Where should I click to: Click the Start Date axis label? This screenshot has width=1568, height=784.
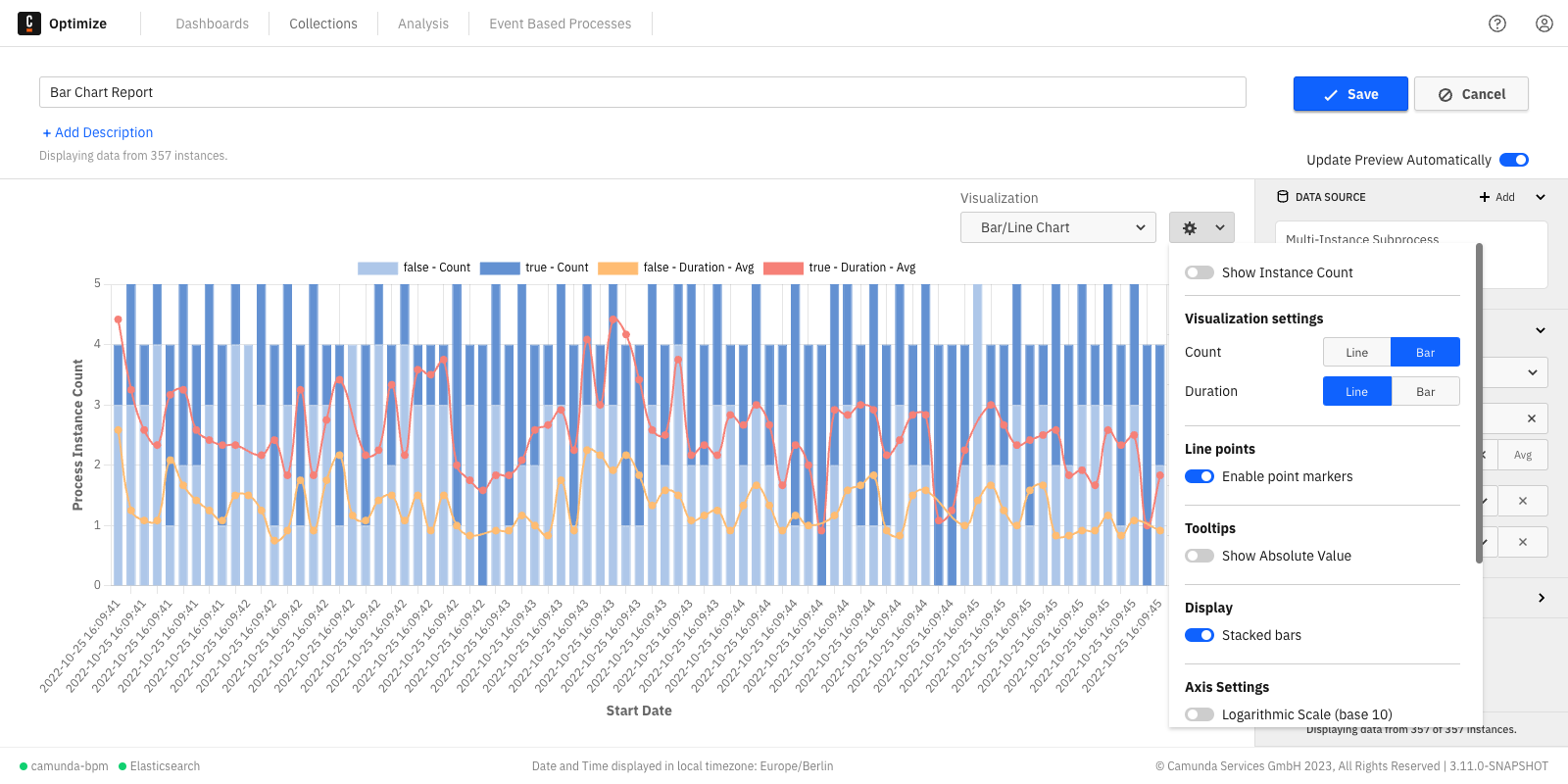tap(639, 710)
